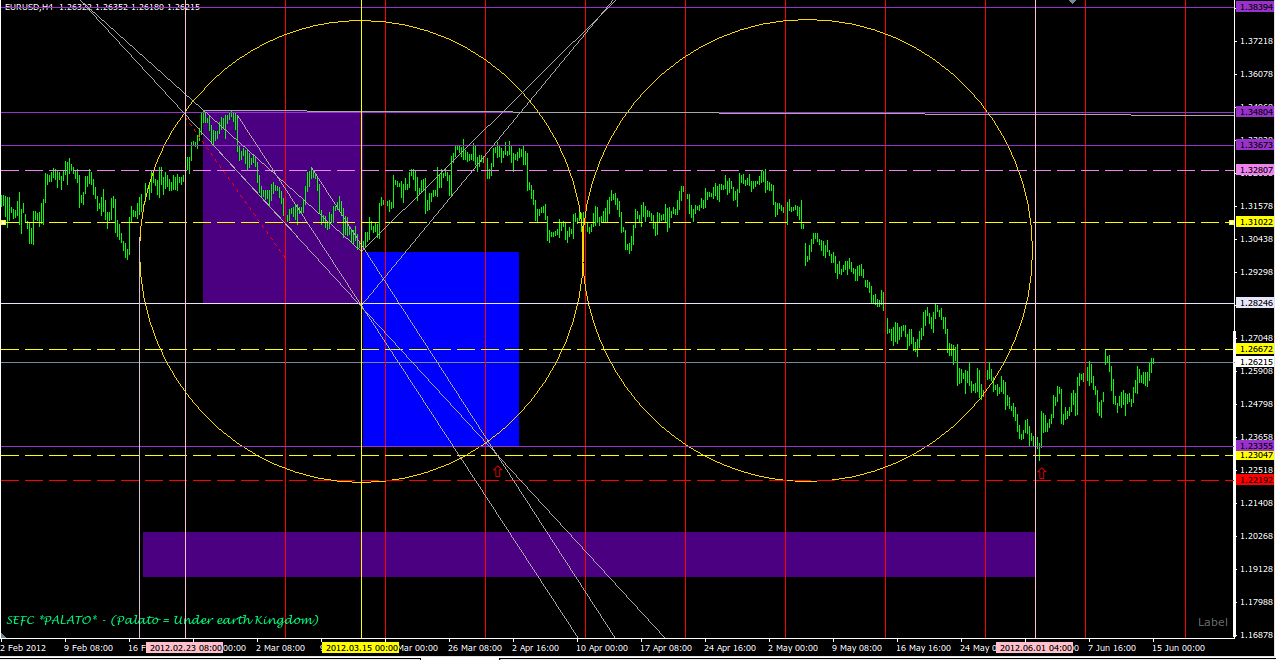
Task: Click the 1.32807 pink price label
Action: click(1254, 171)
